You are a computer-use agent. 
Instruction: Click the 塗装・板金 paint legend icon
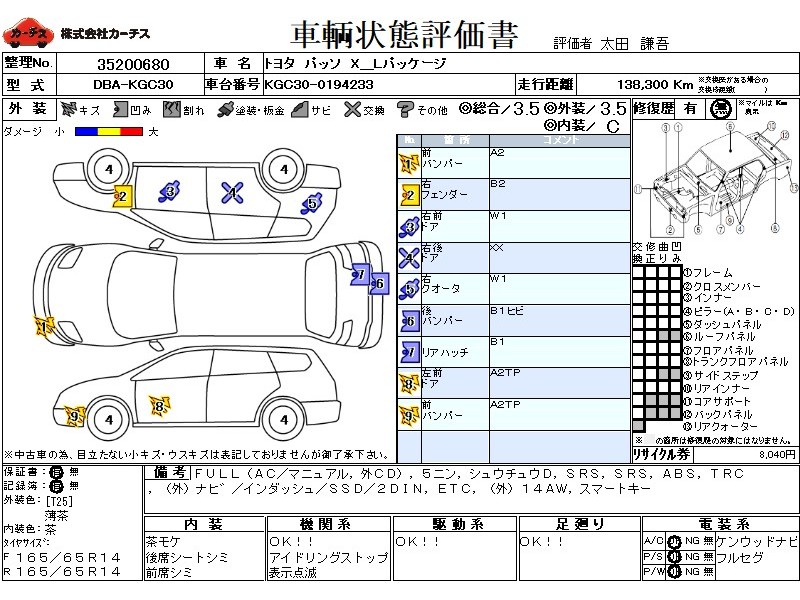(x=225, y=110)
